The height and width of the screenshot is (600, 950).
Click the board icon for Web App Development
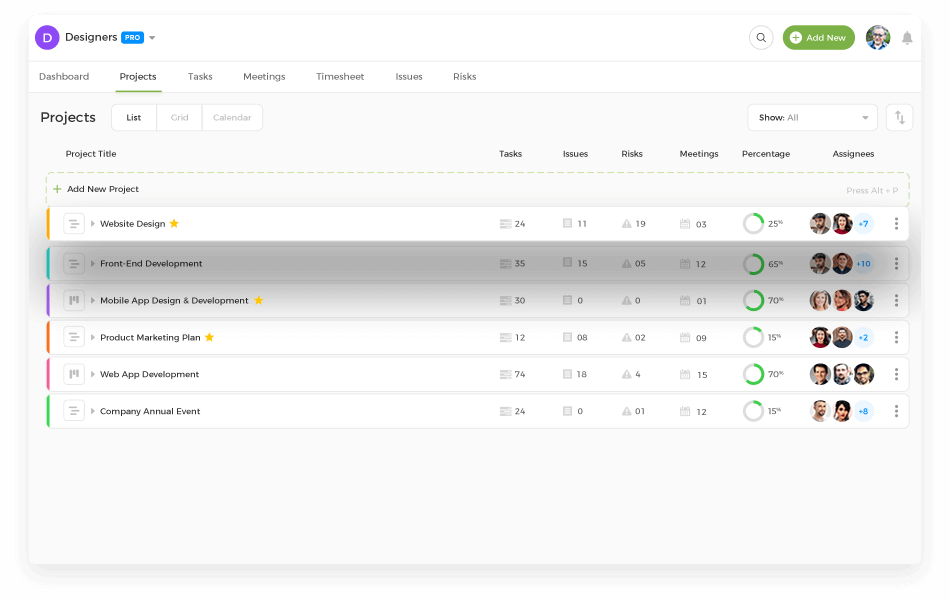pyautogui.click(x=74, y=374)
